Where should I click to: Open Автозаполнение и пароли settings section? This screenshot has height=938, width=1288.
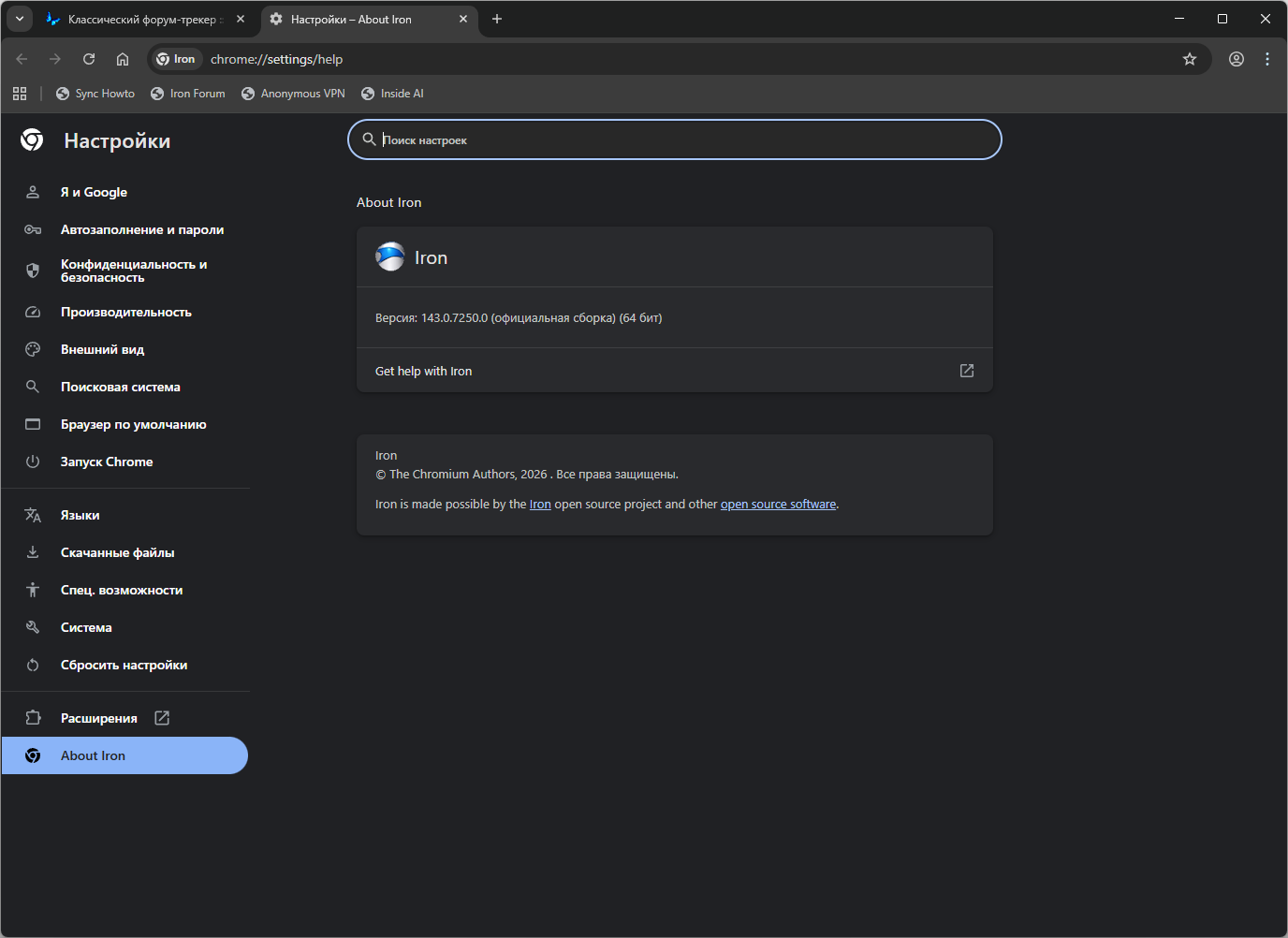coord(141,229)
